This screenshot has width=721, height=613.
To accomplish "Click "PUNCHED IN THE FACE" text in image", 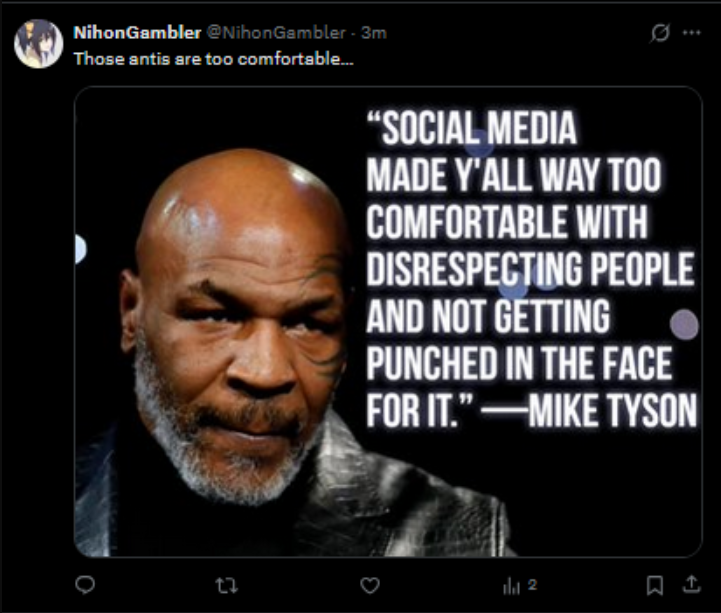I will (x=518, y=364).
